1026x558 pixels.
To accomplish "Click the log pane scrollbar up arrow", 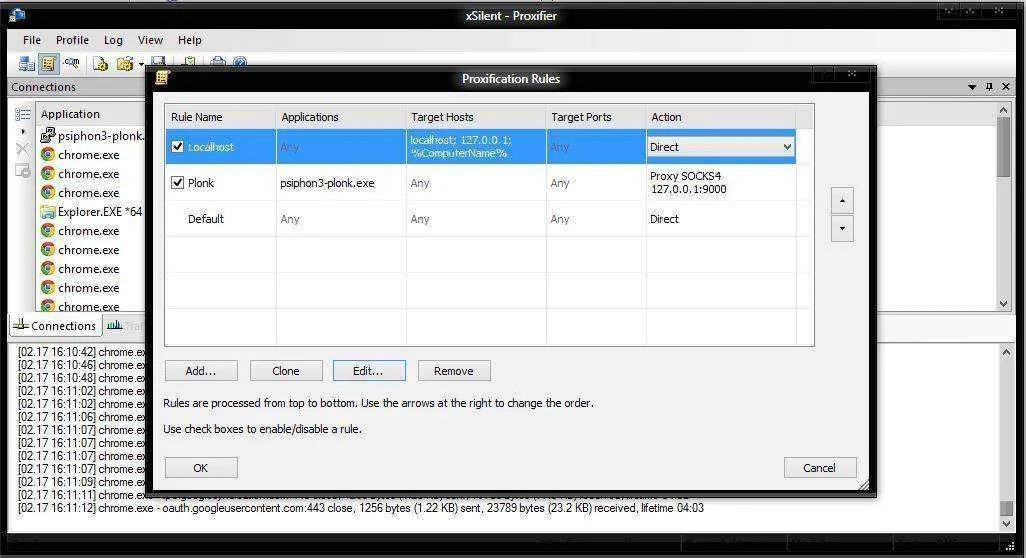I will tap(1006, 352).
